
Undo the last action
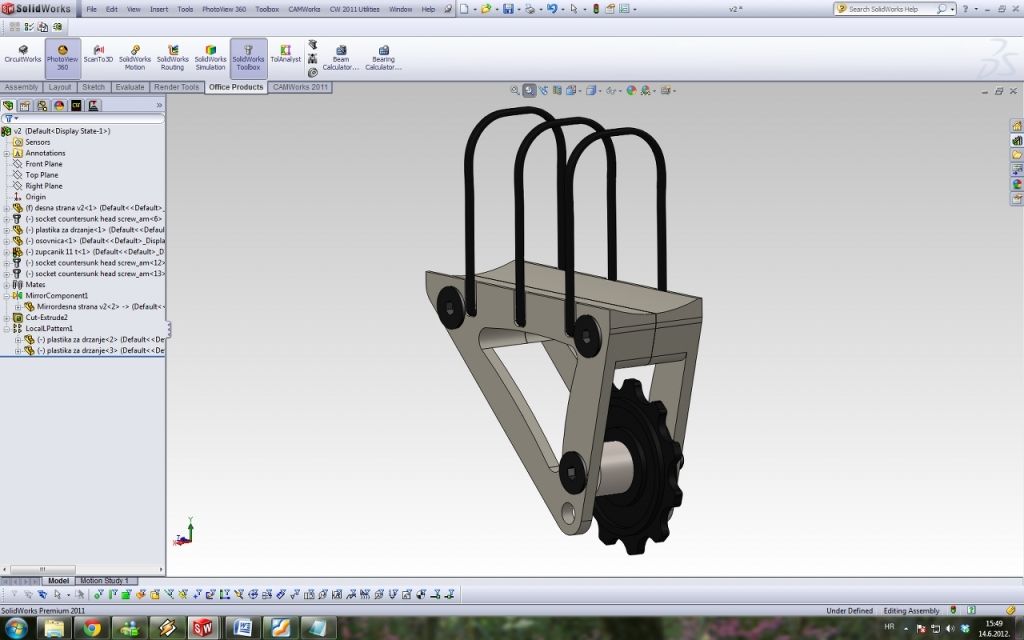click(x=552, y=9)
